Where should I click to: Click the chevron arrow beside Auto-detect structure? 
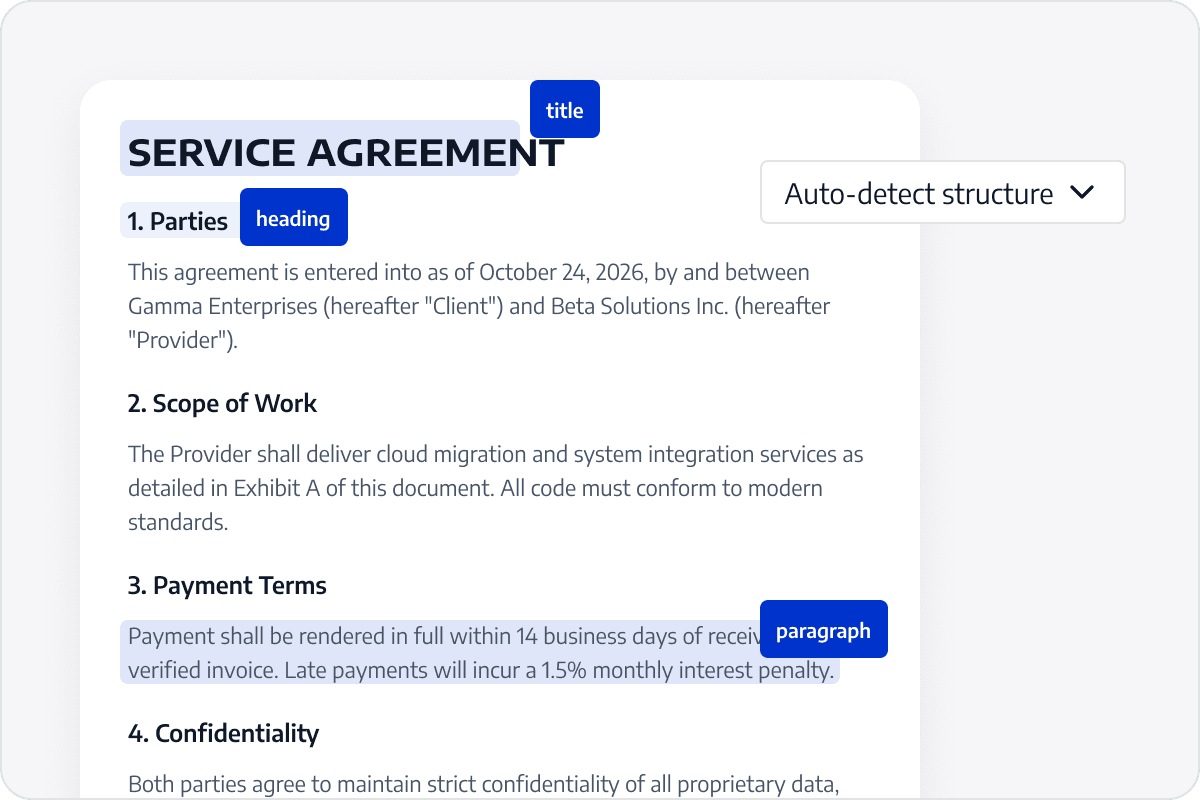coord(1082,192)
